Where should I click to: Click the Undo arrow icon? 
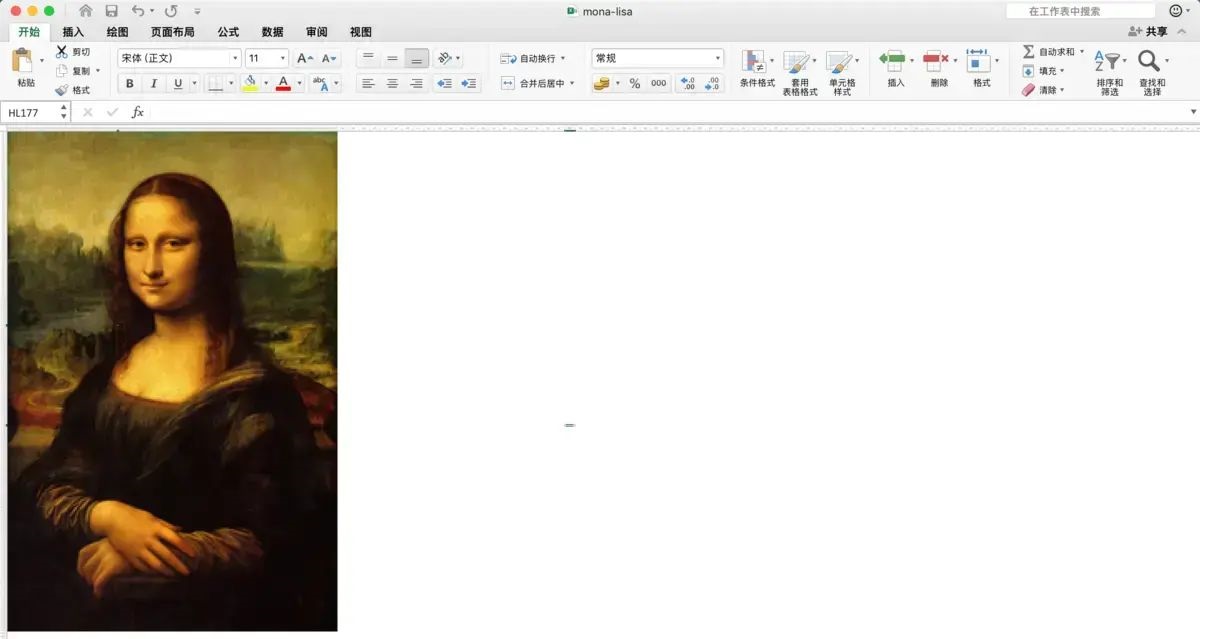pos(138,11)
